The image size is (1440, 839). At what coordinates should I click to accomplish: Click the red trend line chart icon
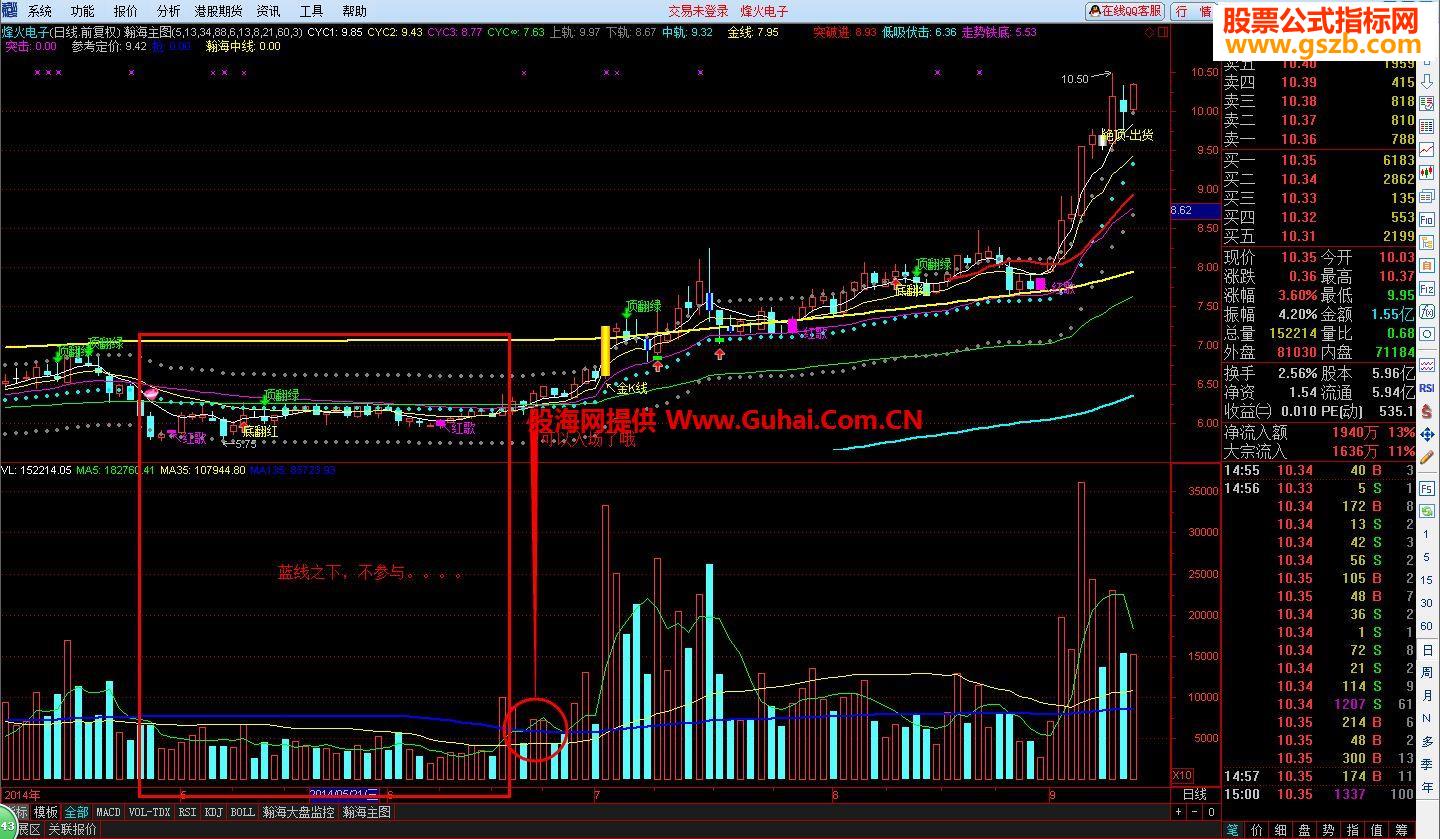[x=1427, y=149]
